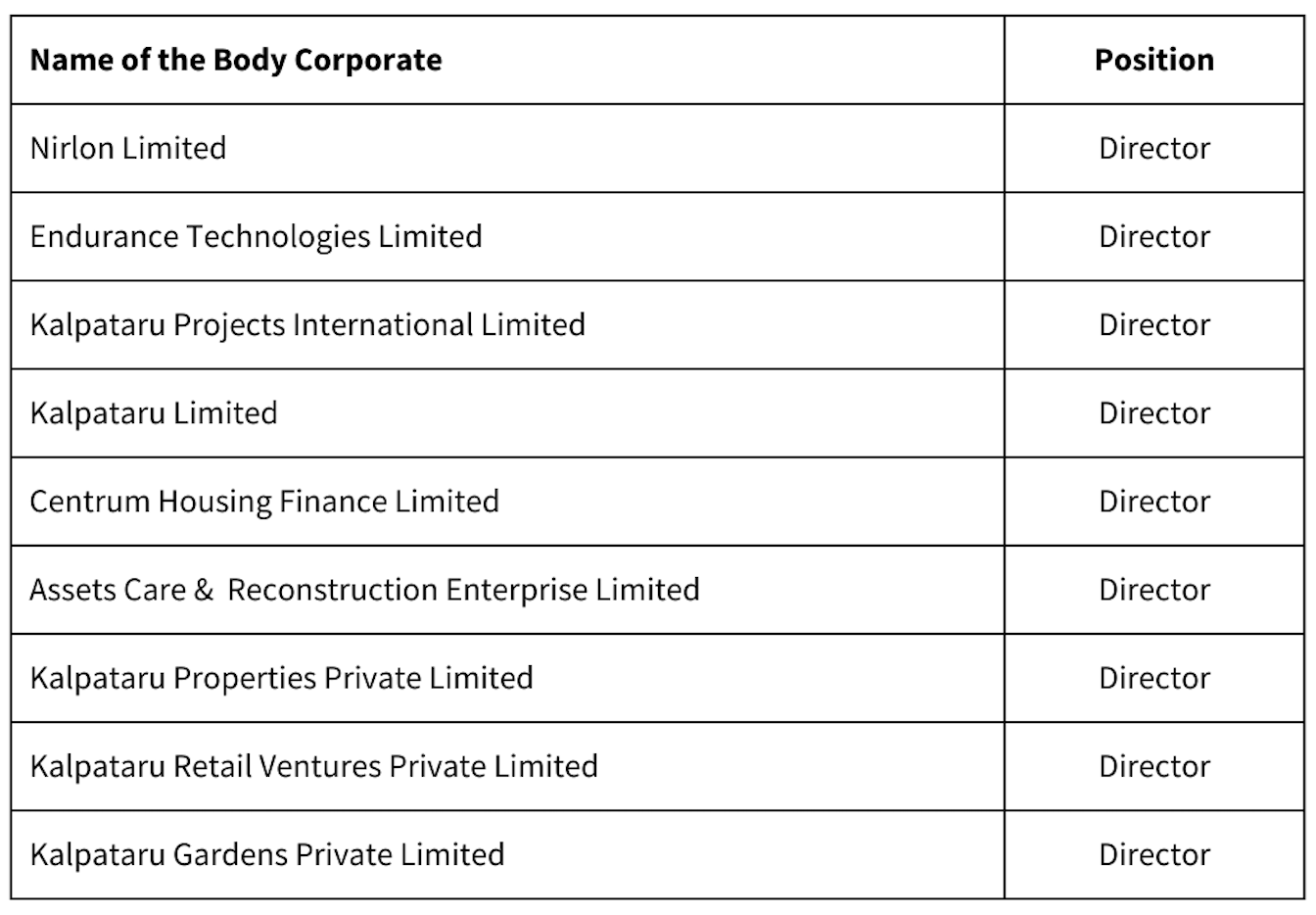The image size is (1316, 915).
Task: Click Director position for Nirlon Limited
Action: click(1153, 148)
